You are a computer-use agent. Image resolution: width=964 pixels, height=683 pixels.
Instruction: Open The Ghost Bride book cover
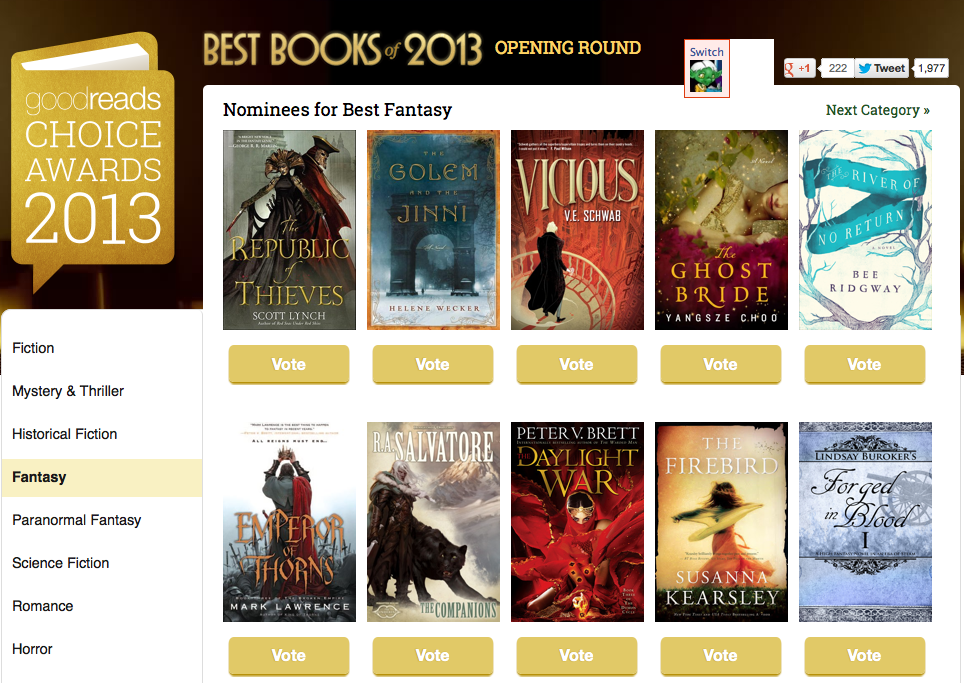721,229
